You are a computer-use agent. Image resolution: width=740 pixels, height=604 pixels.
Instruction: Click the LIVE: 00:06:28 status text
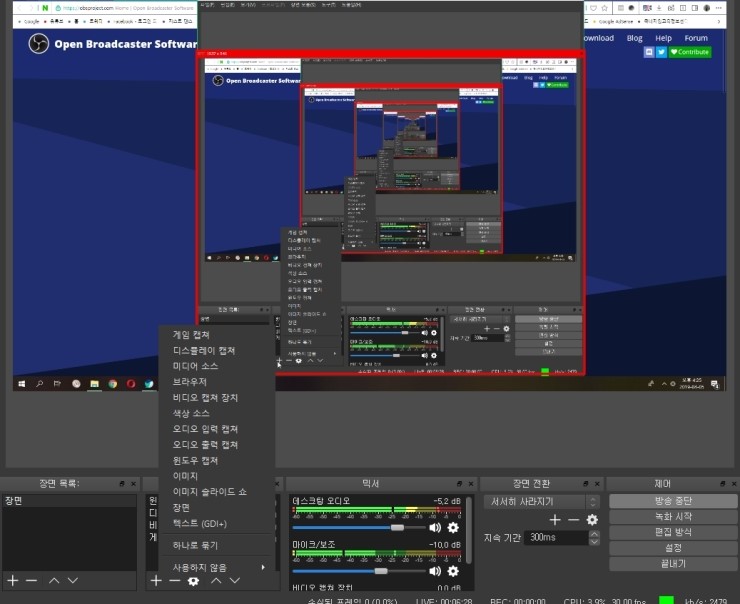tap(444, 601)
